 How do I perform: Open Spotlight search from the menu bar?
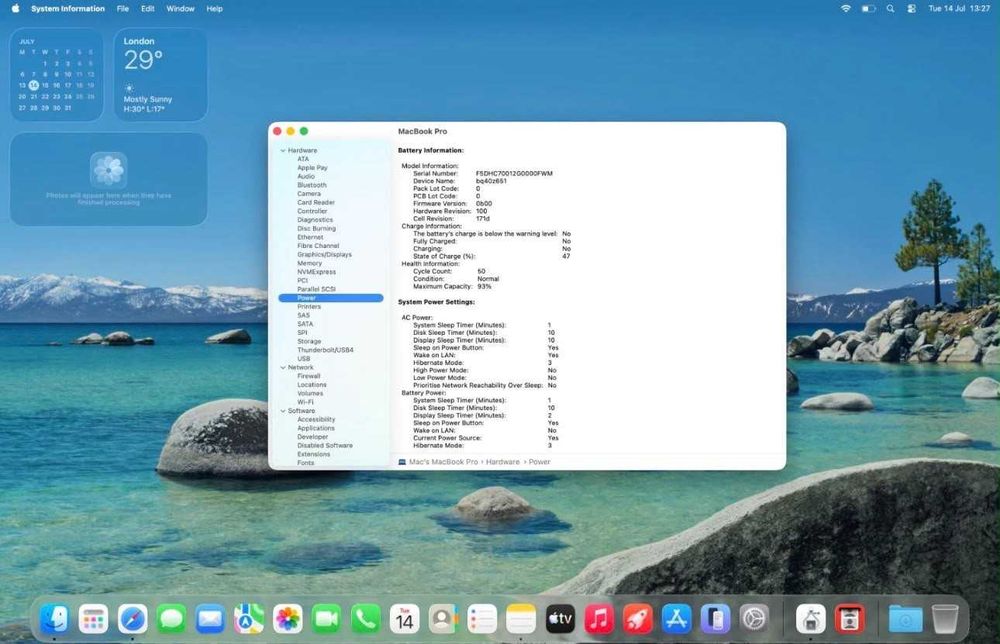pyautogui.click(x=890, y=8)
